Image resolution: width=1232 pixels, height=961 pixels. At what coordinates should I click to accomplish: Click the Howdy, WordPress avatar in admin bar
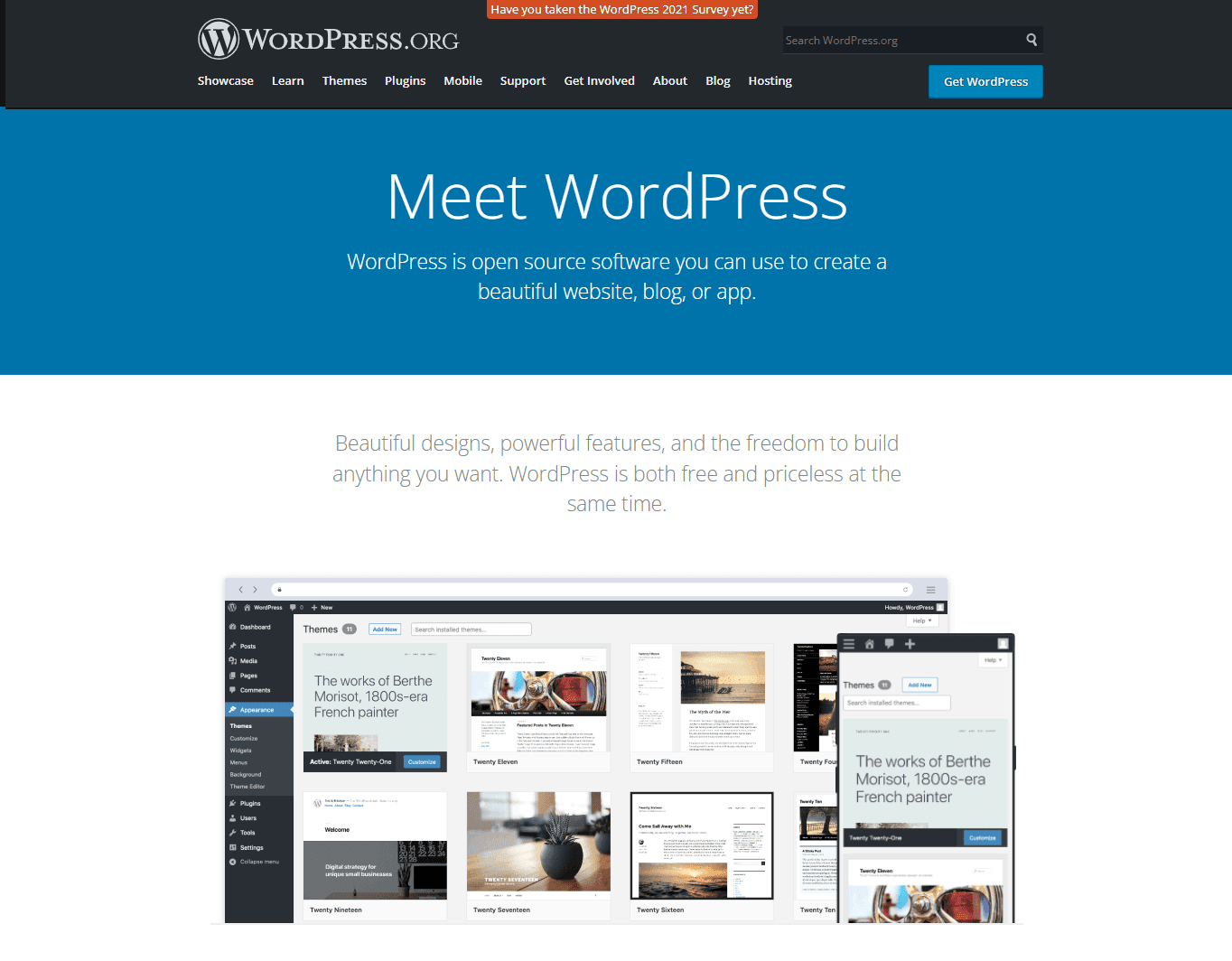940,607
